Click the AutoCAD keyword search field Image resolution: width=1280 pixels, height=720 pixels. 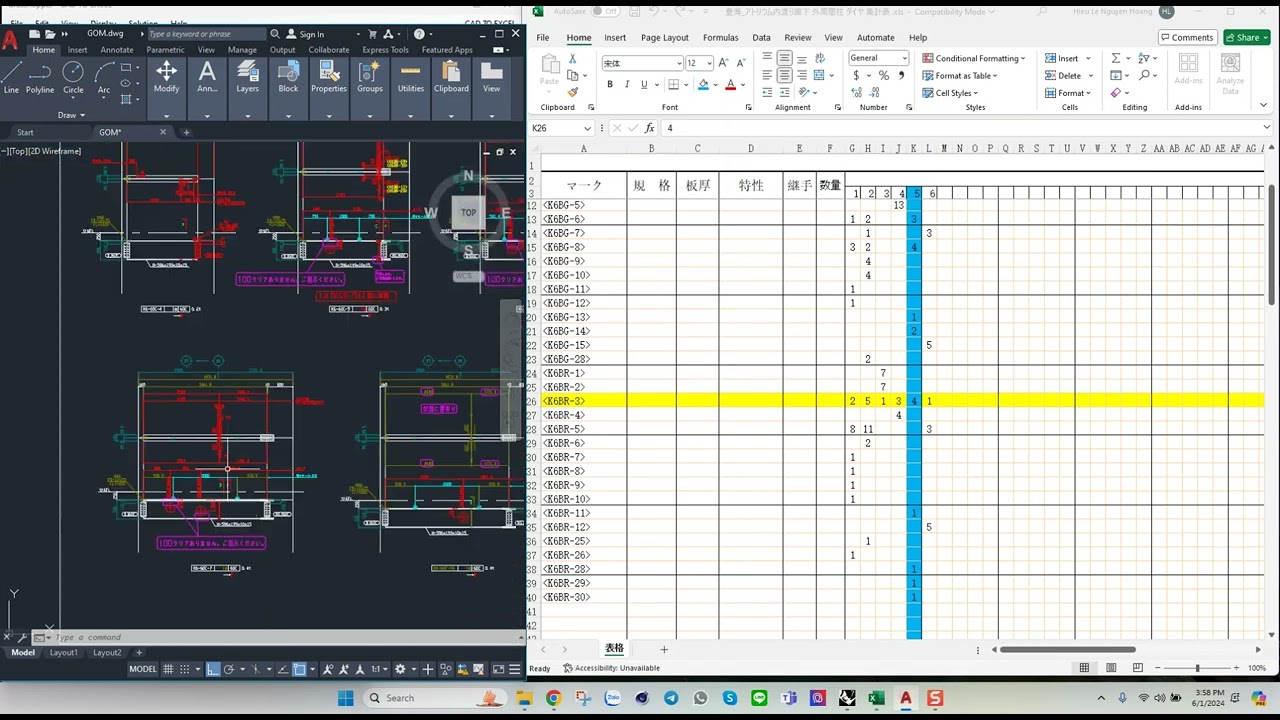point(206,34)
